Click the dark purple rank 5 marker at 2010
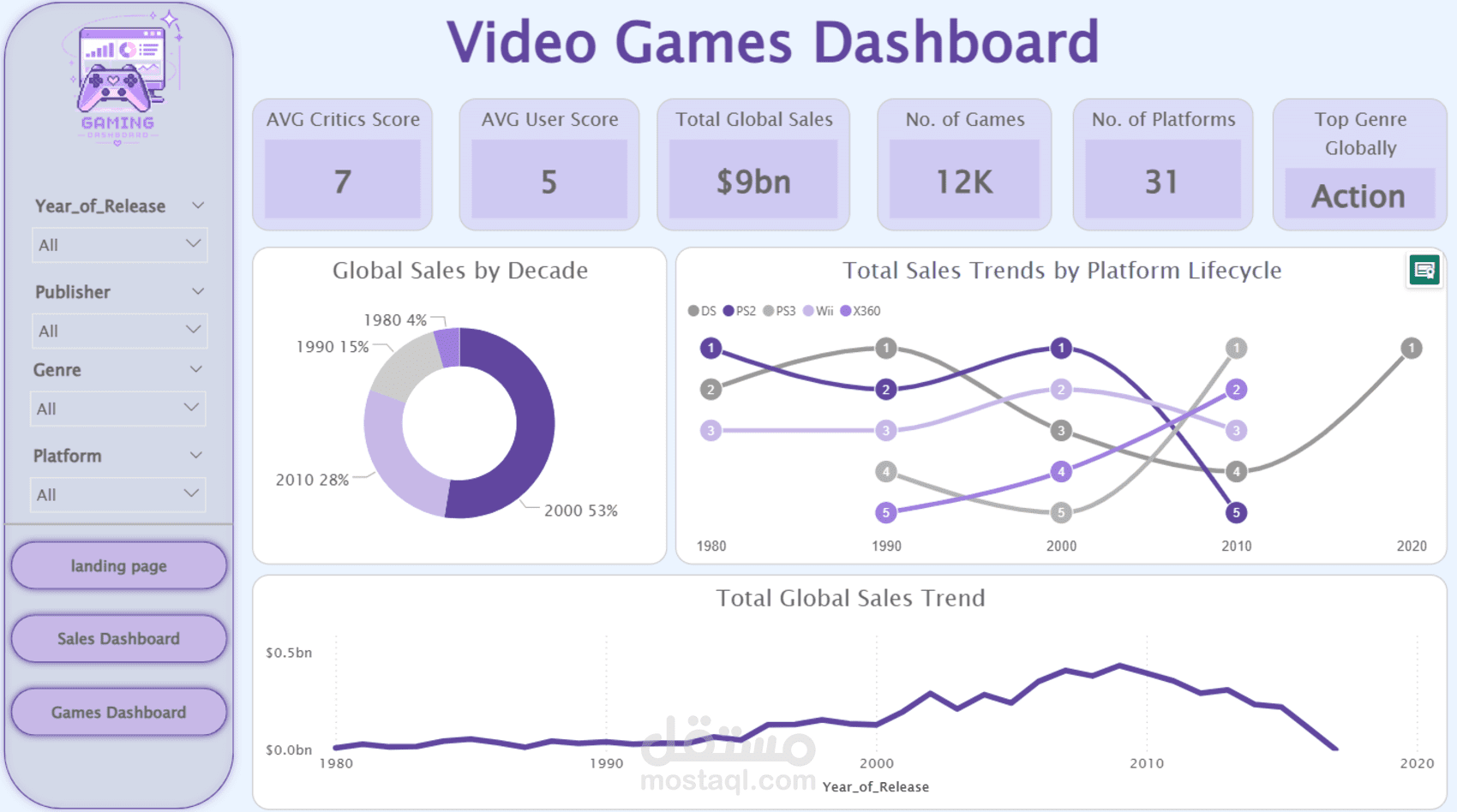1457x812 pixels. 1236,512
